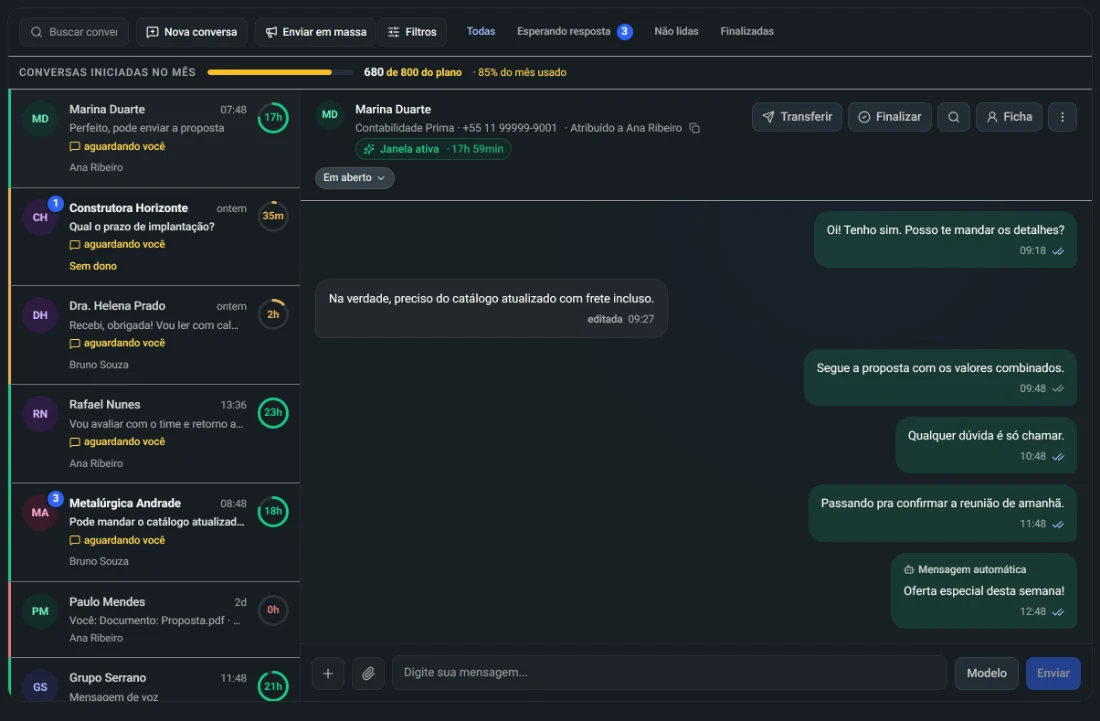
Task: Attach a file with the paperclip icon
Action: [368, 673]
